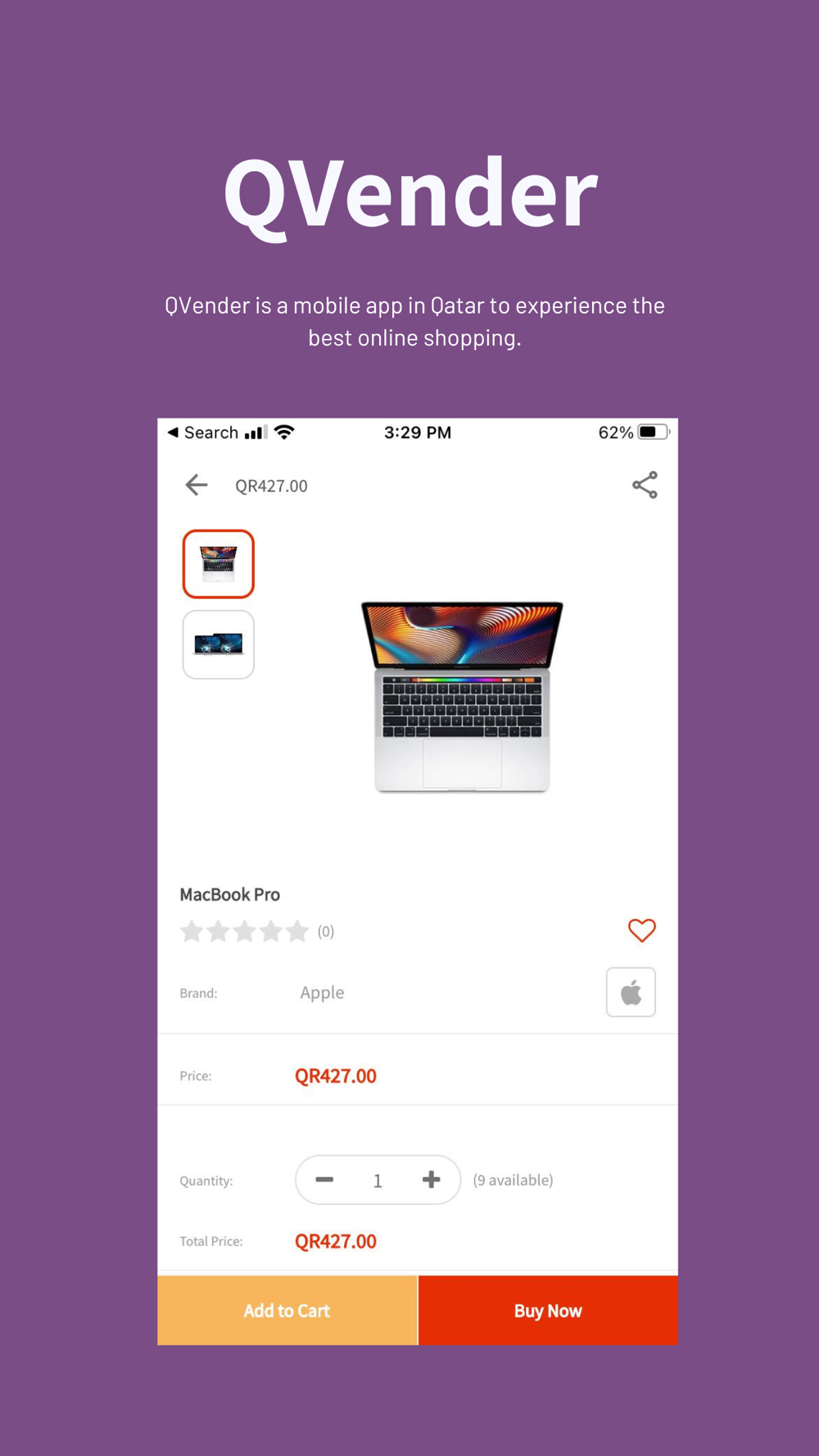Image resolution: width=819 pixels, height=1456 pixels.
Task: Return to Search in status bar
Action: click(x=203, y=432)
